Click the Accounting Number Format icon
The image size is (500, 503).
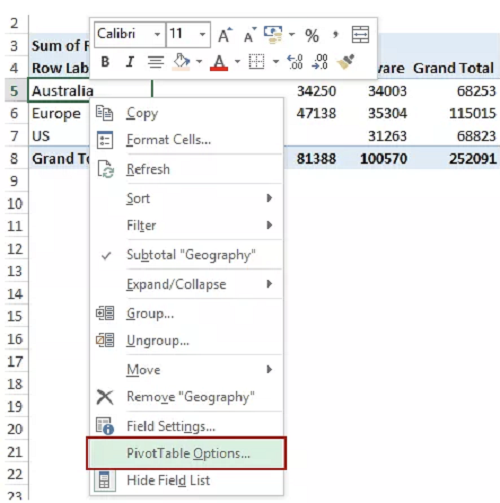273,35
